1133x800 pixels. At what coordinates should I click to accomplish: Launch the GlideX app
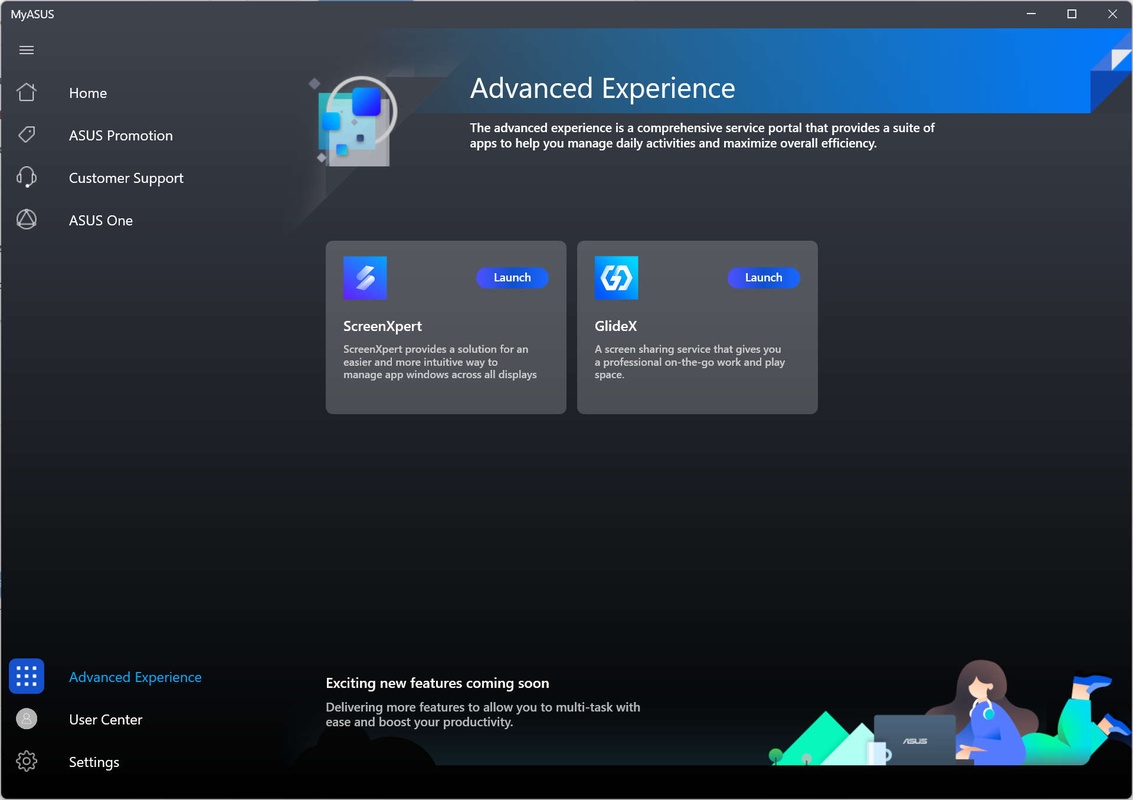click(763, 278)
